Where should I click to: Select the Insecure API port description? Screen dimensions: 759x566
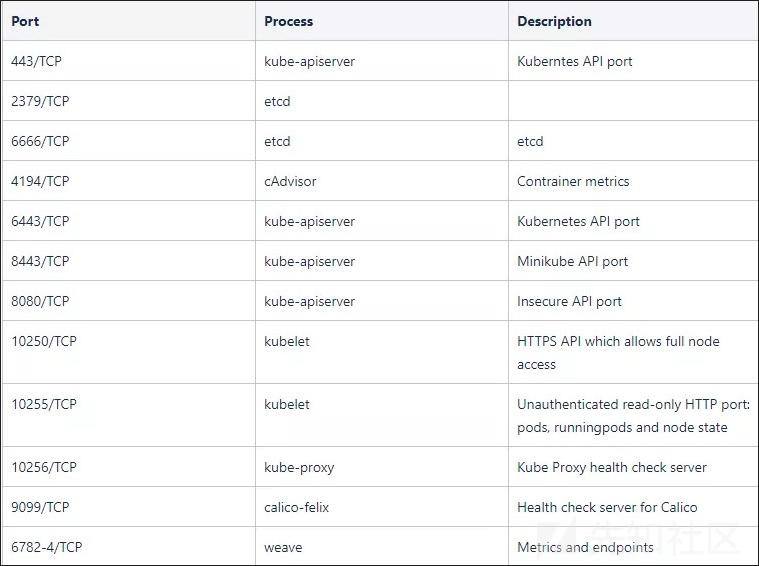tap(569, 301)
